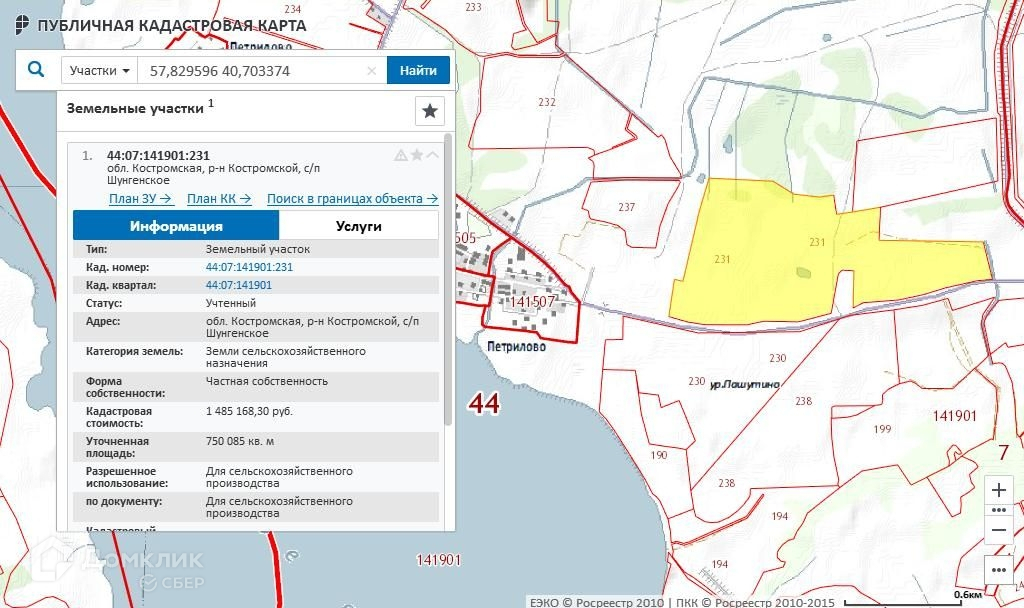The image size is (1024, 608).
Task: Click the warning triangle on result
Action: [401, 155]
